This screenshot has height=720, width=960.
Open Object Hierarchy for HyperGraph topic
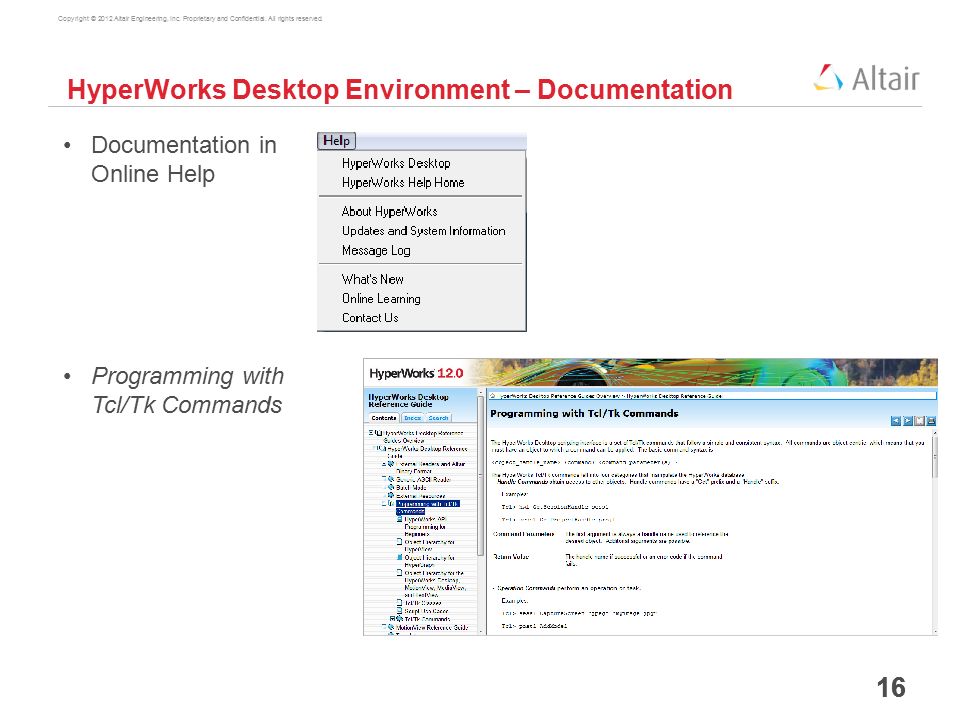tap(429, 561)
